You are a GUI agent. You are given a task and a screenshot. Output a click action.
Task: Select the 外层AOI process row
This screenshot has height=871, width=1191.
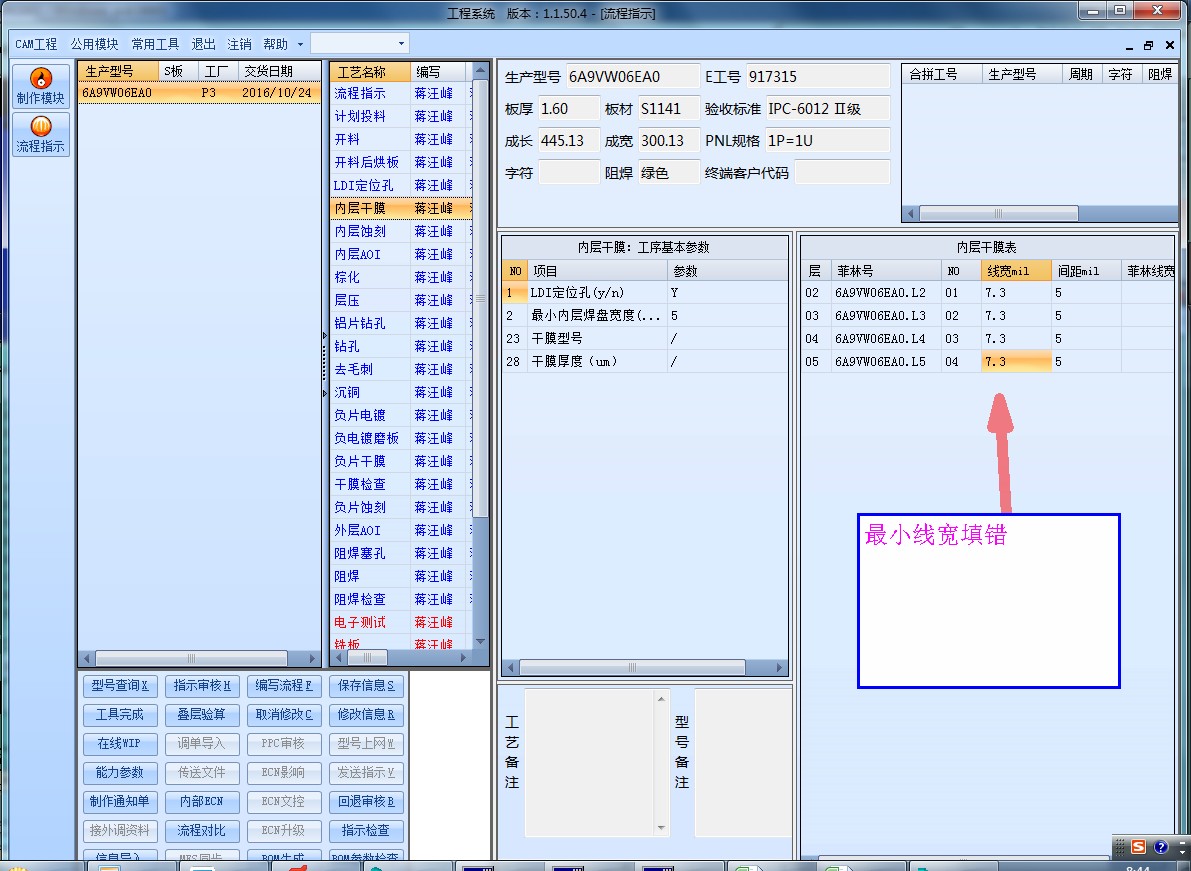click(401, 530)
